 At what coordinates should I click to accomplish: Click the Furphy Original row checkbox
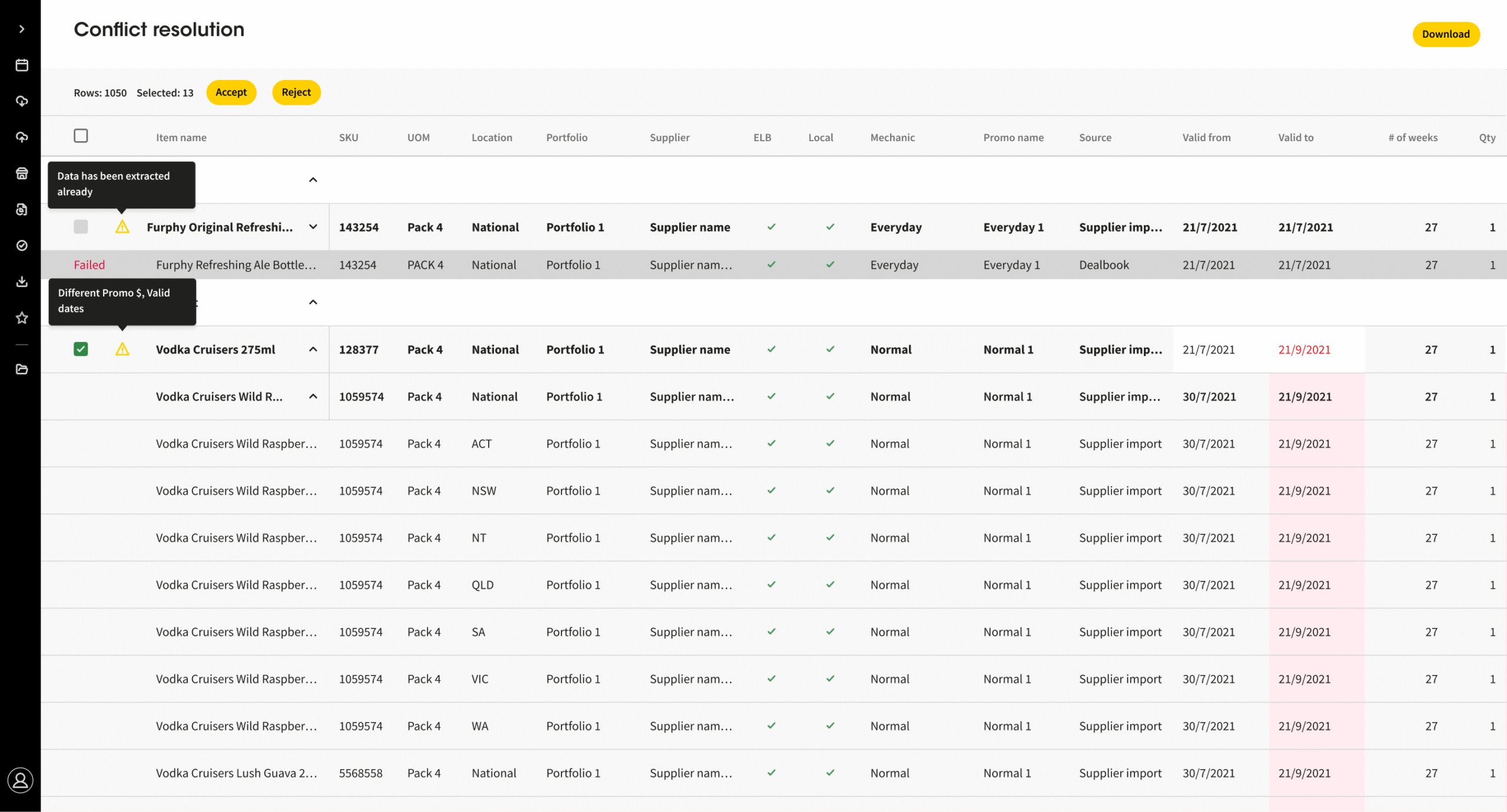pos(81,227)
